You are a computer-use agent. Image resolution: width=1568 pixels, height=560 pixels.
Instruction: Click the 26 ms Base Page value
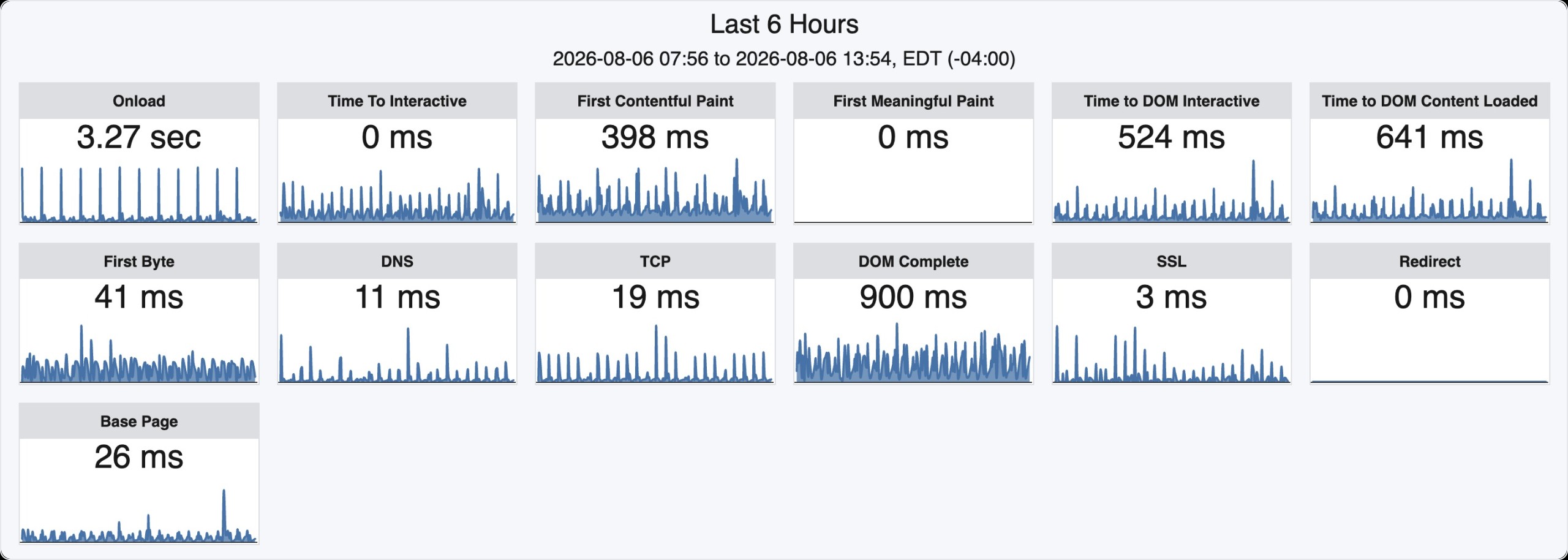coord(139,457)
